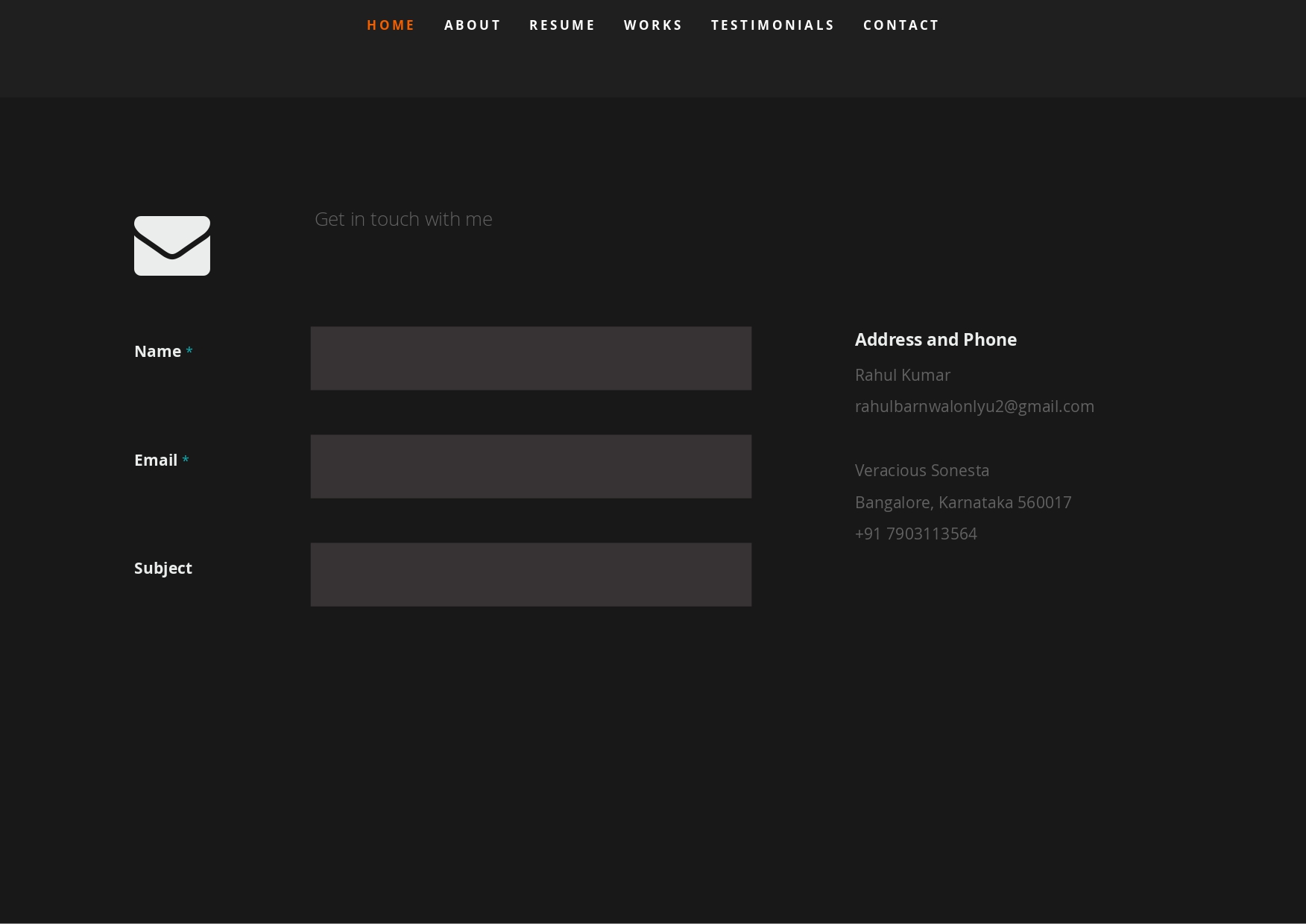Screen dimensions: 1306x924
Task: Click the rahulbarnwalonlyu2@gmail.com email link
Action: point(974,406)
